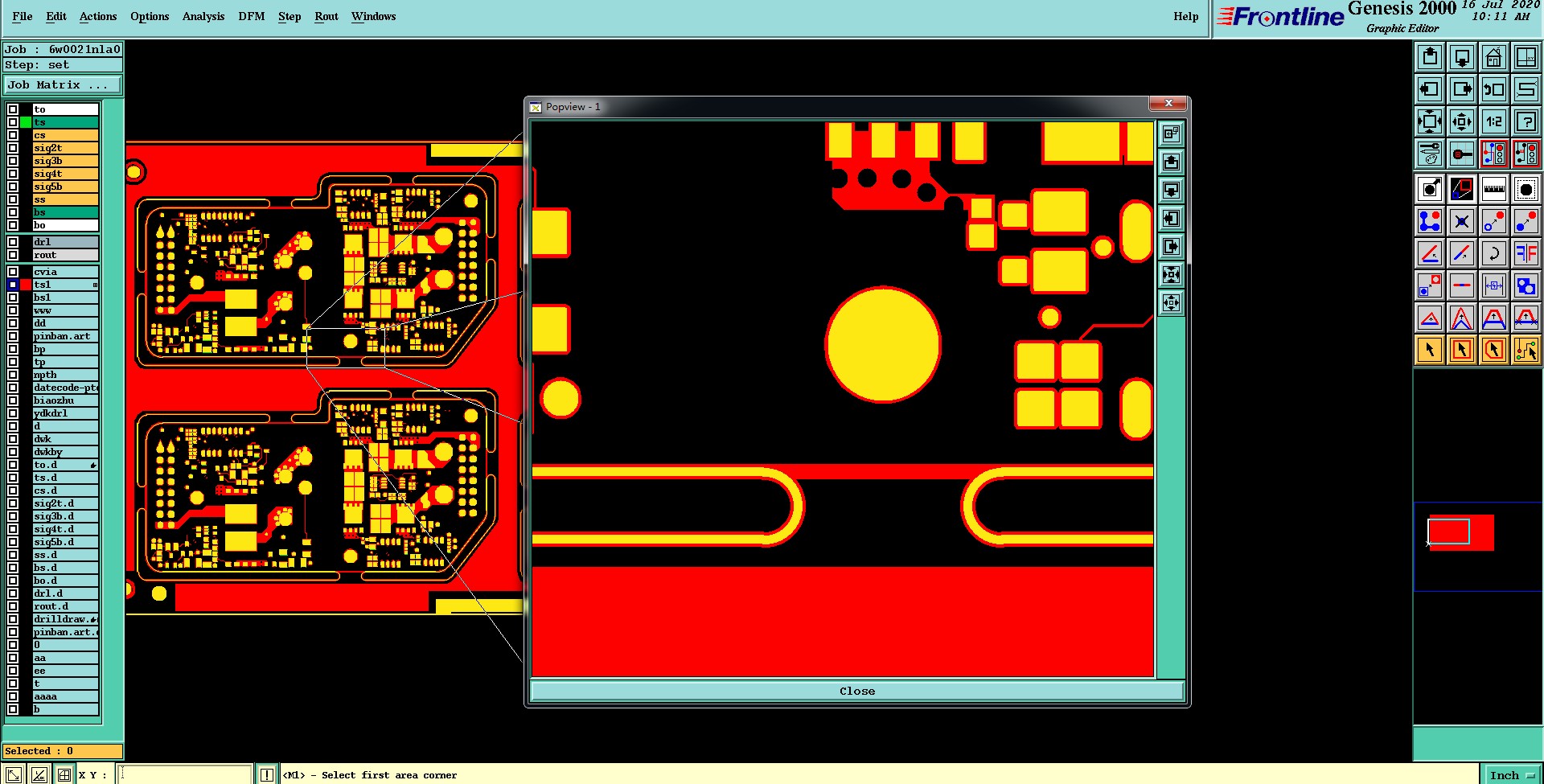
Task: Select the net selection arrow tool
Action: click(1526, 350)
